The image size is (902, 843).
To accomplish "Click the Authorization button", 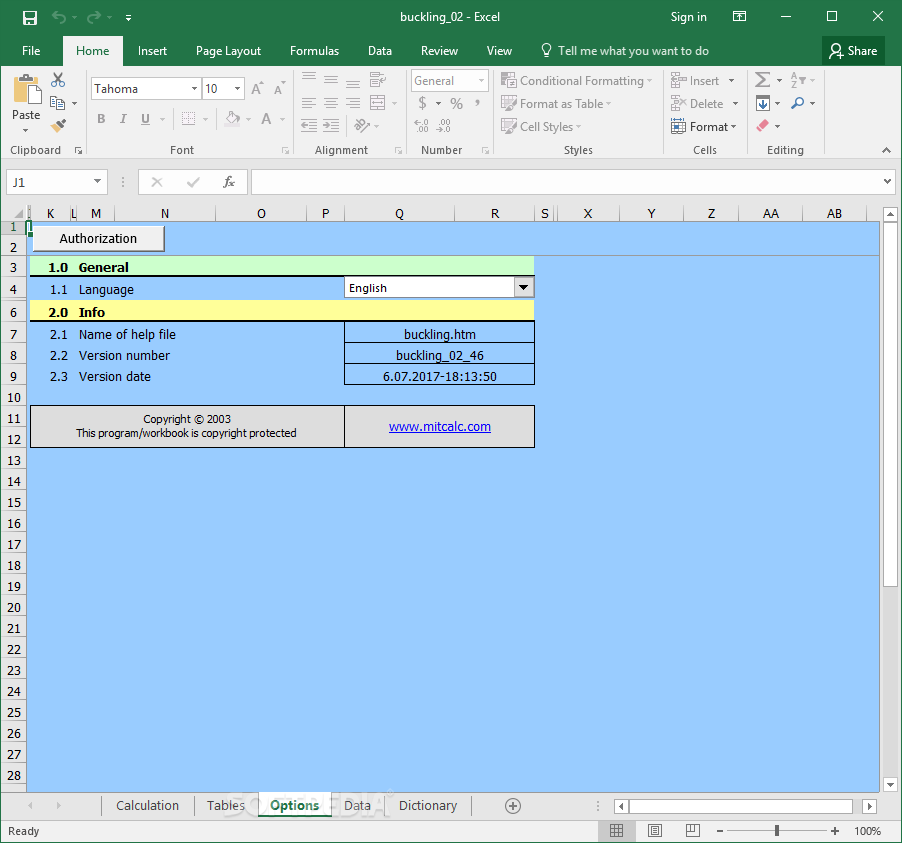I will 98,239.
